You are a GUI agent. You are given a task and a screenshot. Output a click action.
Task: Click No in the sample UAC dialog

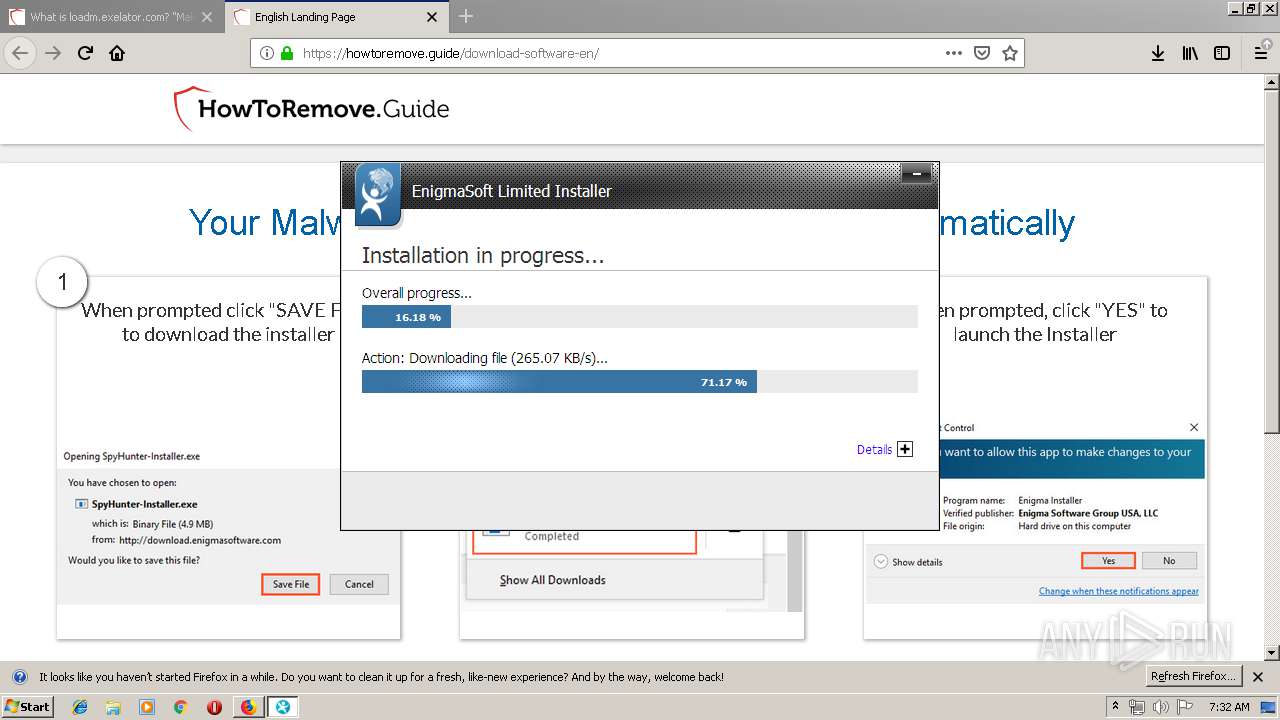click(x=1169, y=561)
